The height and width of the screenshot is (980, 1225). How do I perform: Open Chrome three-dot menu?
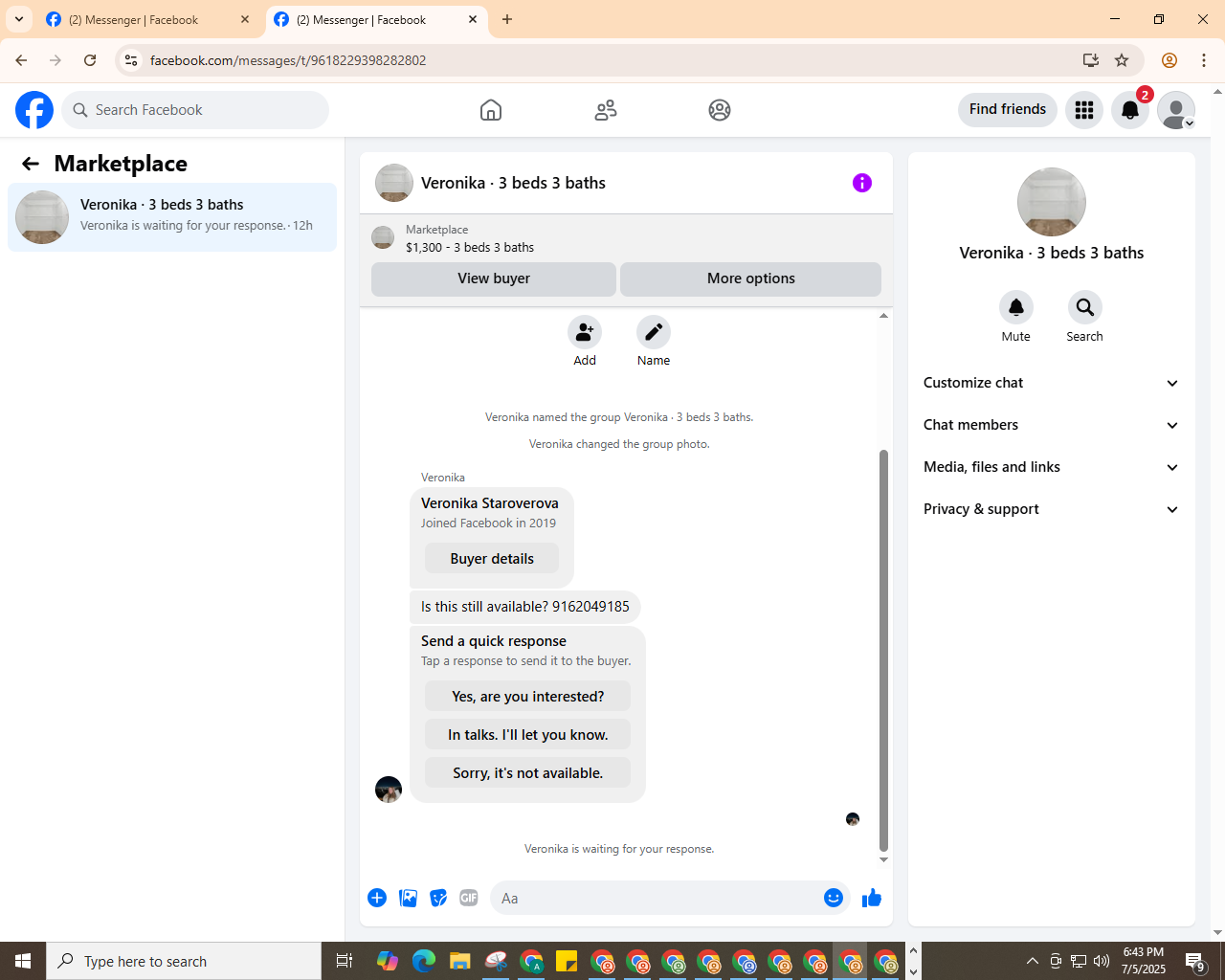pos(1204,60)
